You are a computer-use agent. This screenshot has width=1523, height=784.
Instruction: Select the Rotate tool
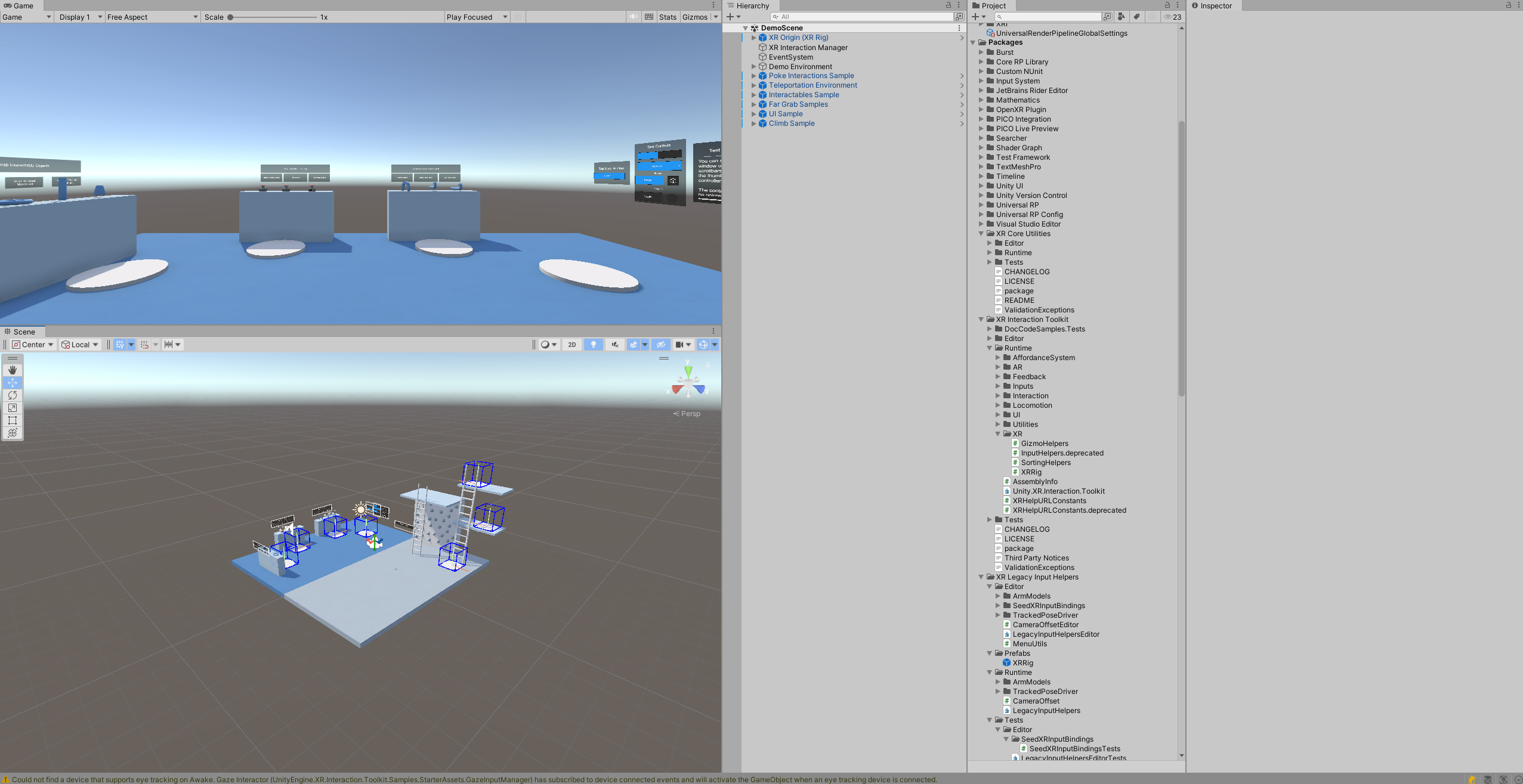coord(13,395)
